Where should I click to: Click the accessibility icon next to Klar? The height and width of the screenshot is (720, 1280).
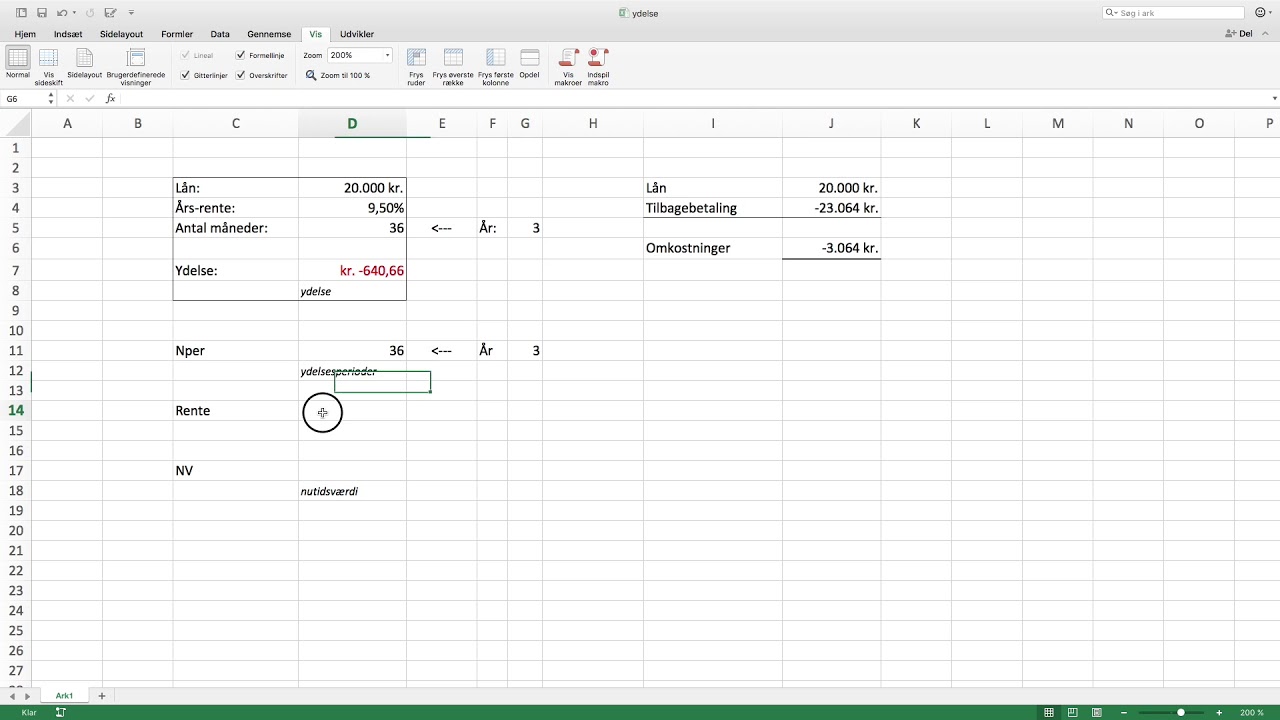tap(60, 713)
